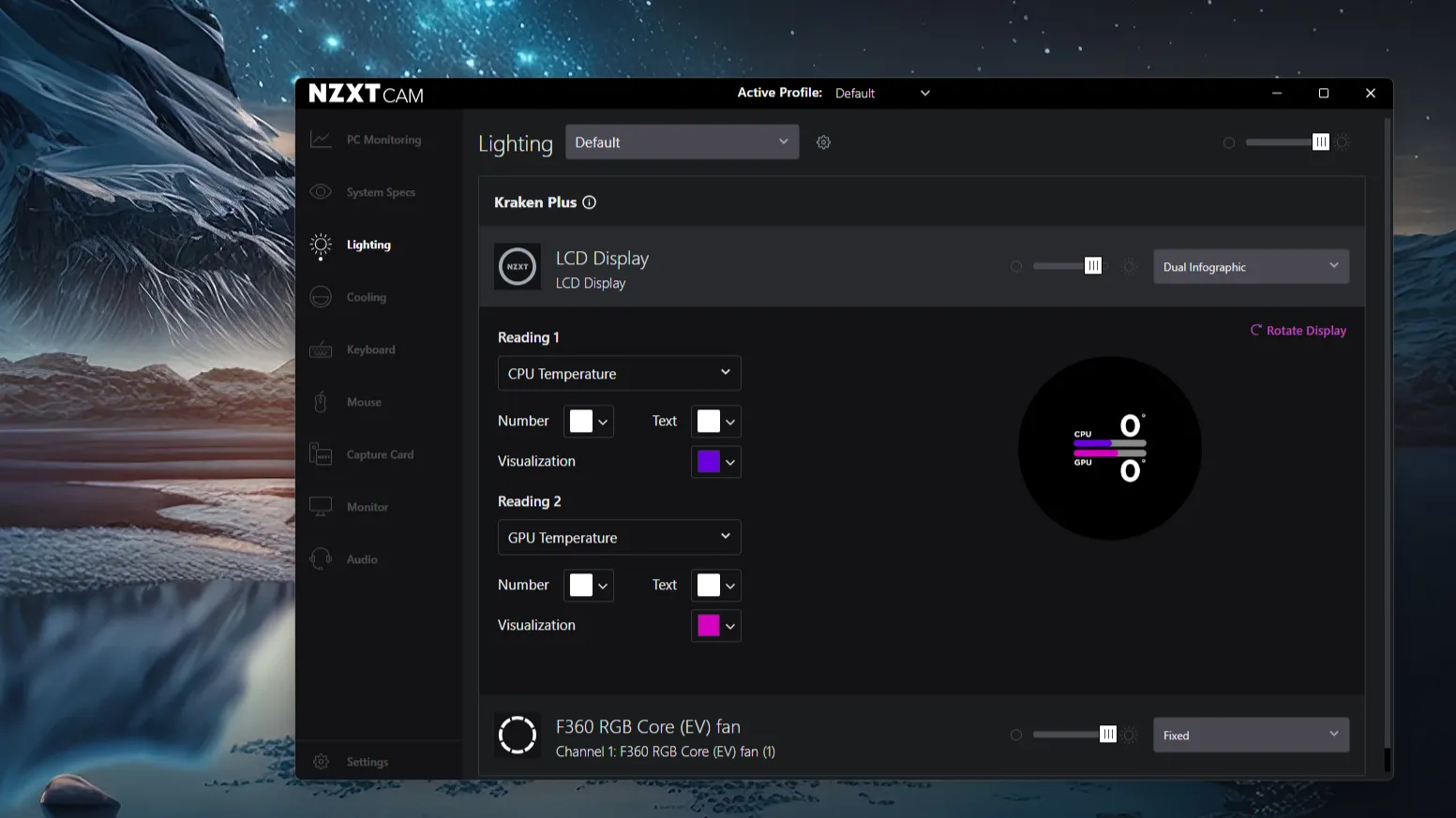The width and height of the screenshot is (1456, 818).
Task: Open Settings at sidebar bottom
Action: (367, 762)
